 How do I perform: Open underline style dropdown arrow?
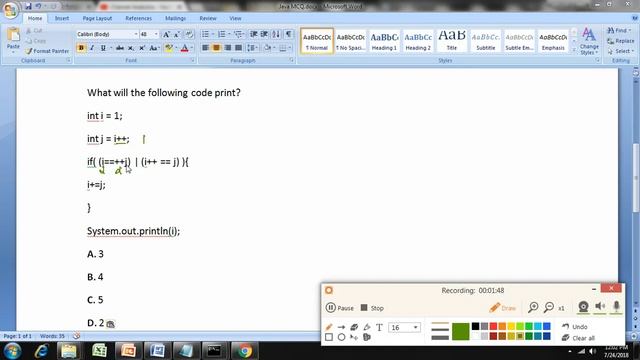[110, 48]
